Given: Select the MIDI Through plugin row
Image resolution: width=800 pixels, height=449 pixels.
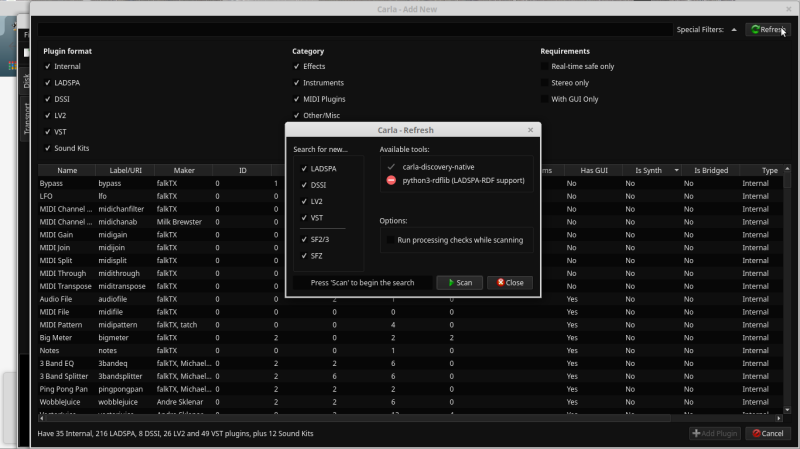Looking at the screenshot, I should click(x=411, y=273).
